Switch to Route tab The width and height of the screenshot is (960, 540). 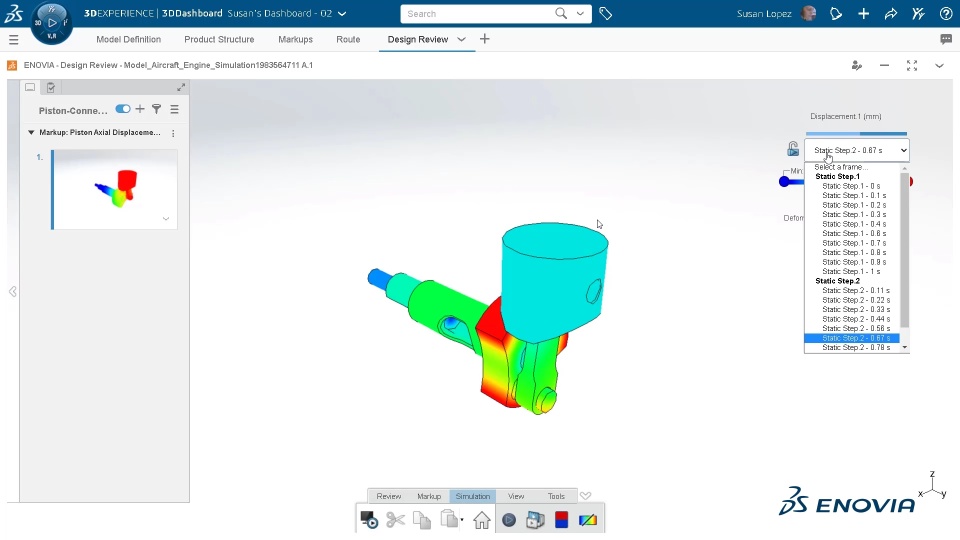[x=348, y=39]
